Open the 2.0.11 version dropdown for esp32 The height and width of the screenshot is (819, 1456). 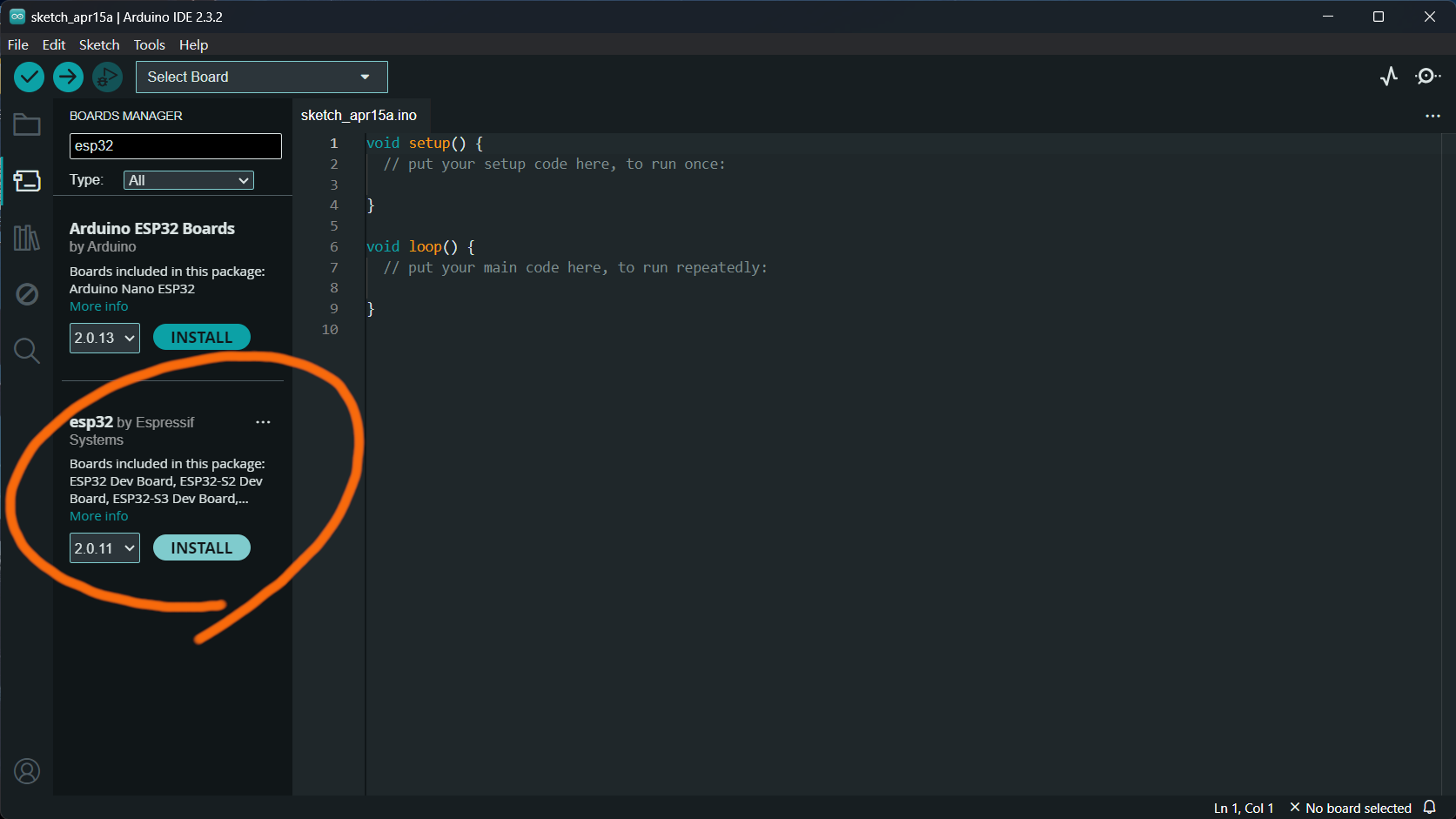pos(104,547)
